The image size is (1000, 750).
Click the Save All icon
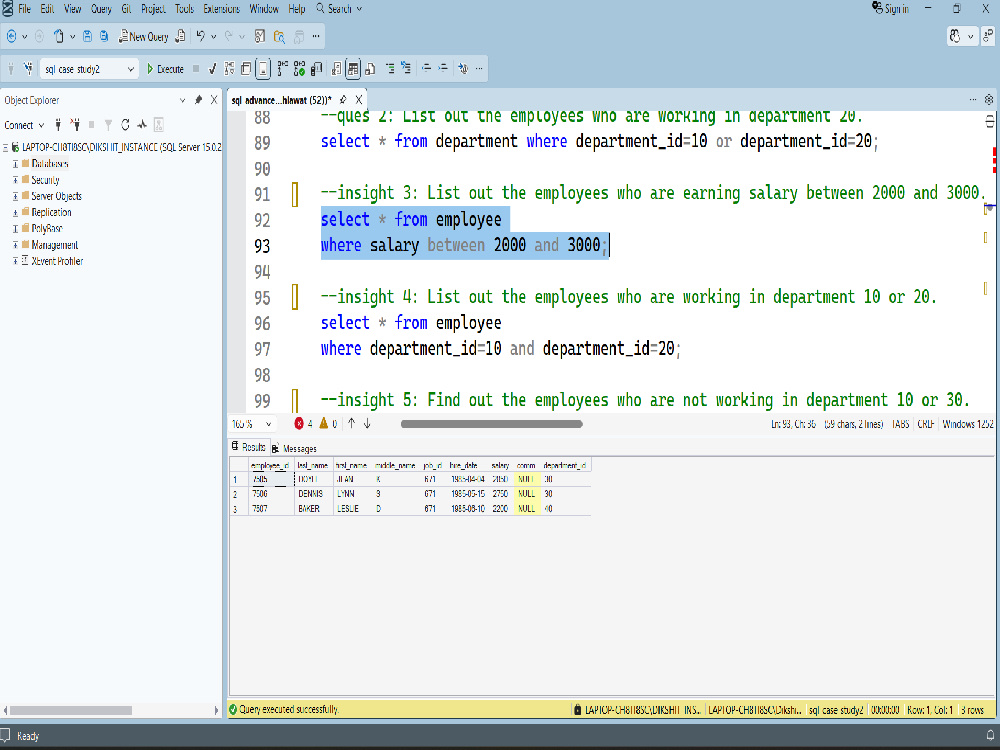pos(104,36)
